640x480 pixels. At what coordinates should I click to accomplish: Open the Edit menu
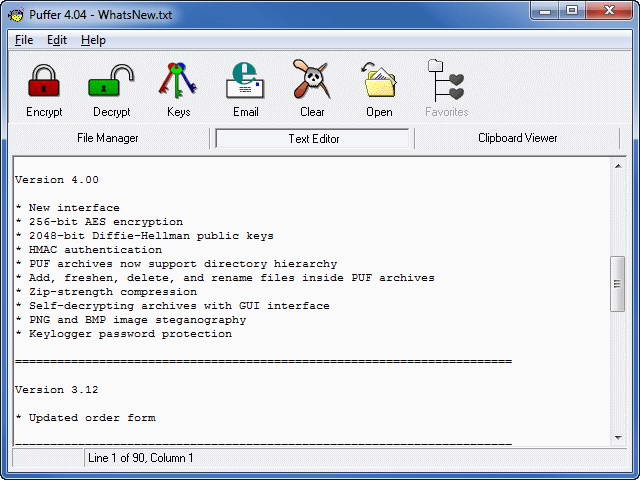[x=57, y=40]
